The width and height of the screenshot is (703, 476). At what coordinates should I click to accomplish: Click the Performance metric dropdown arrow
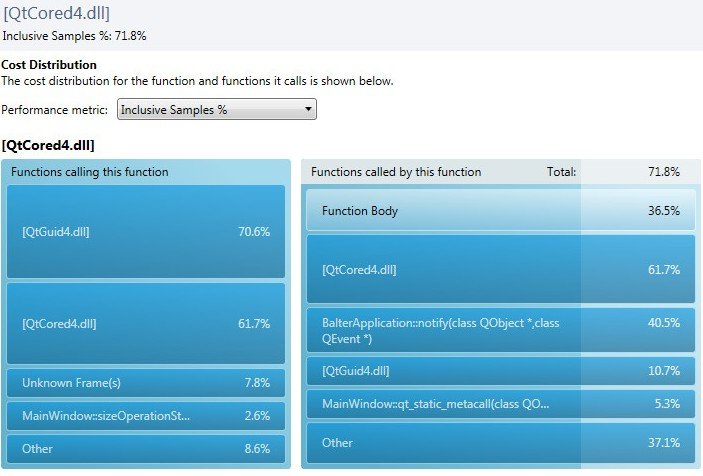[308, 110]
